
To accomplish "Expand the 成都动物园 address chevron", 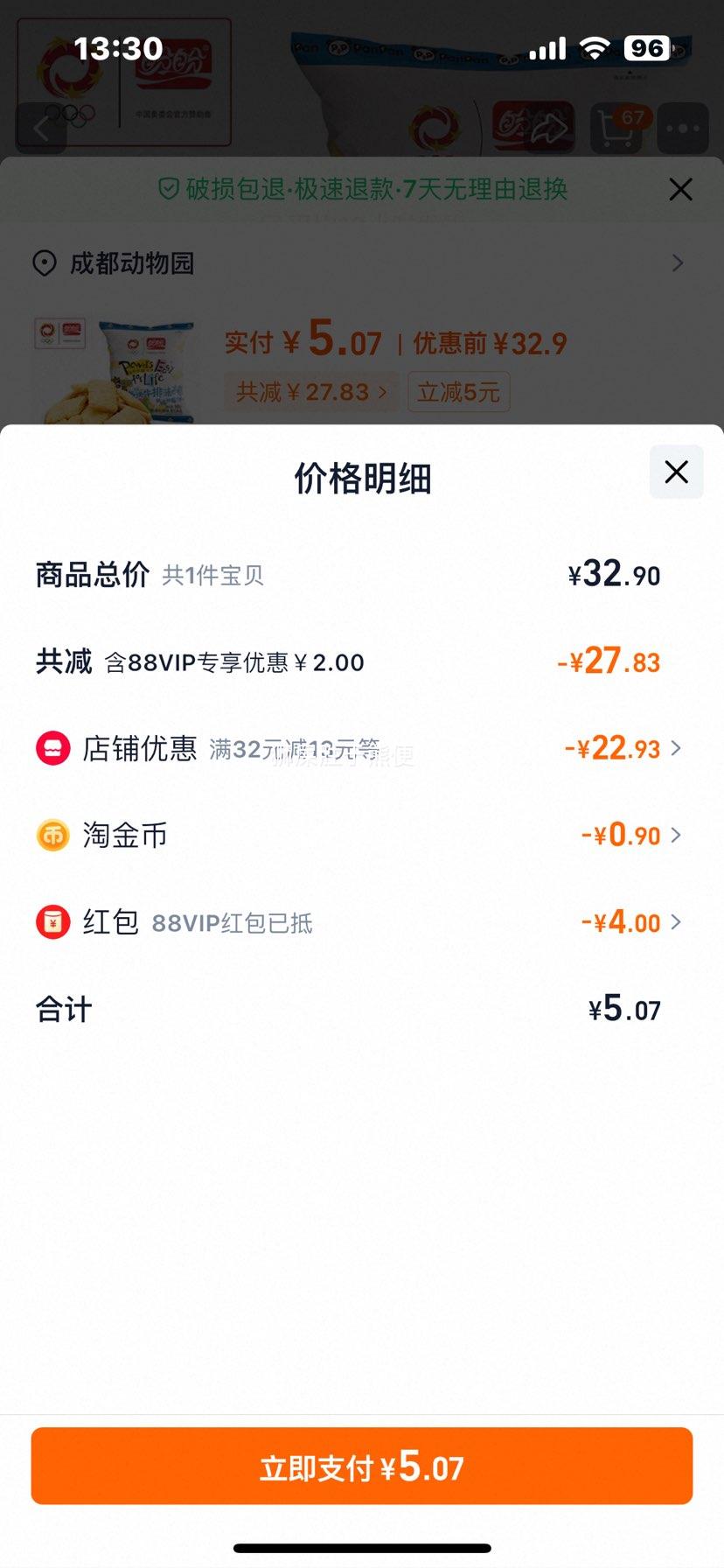I will [678, 262].
